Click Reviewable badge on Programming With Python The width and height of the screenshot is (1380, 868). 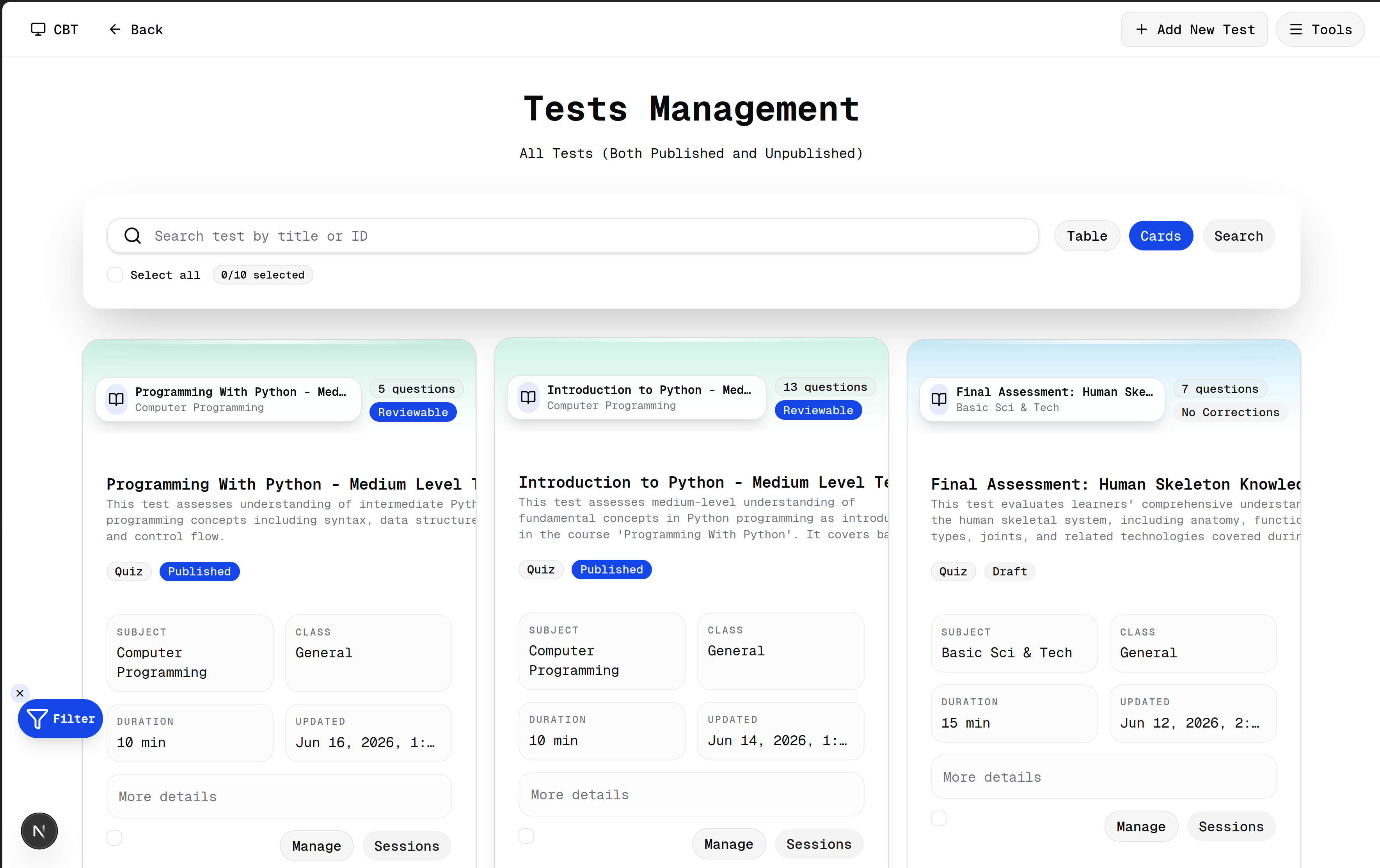point(413,412)
